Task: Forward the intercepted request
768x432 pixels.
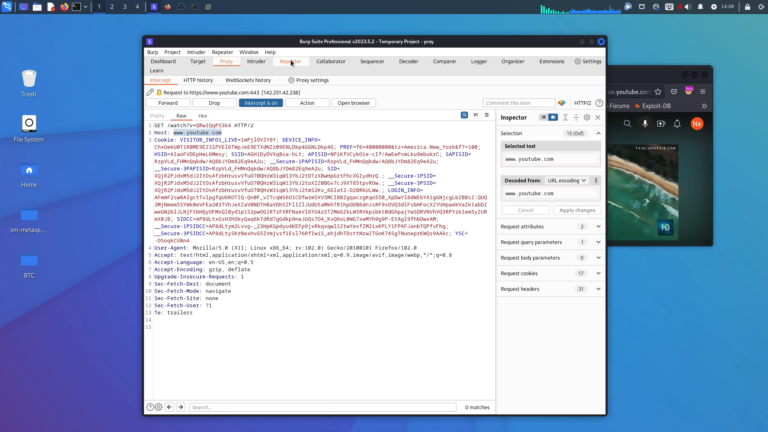Action: [168, 103]
